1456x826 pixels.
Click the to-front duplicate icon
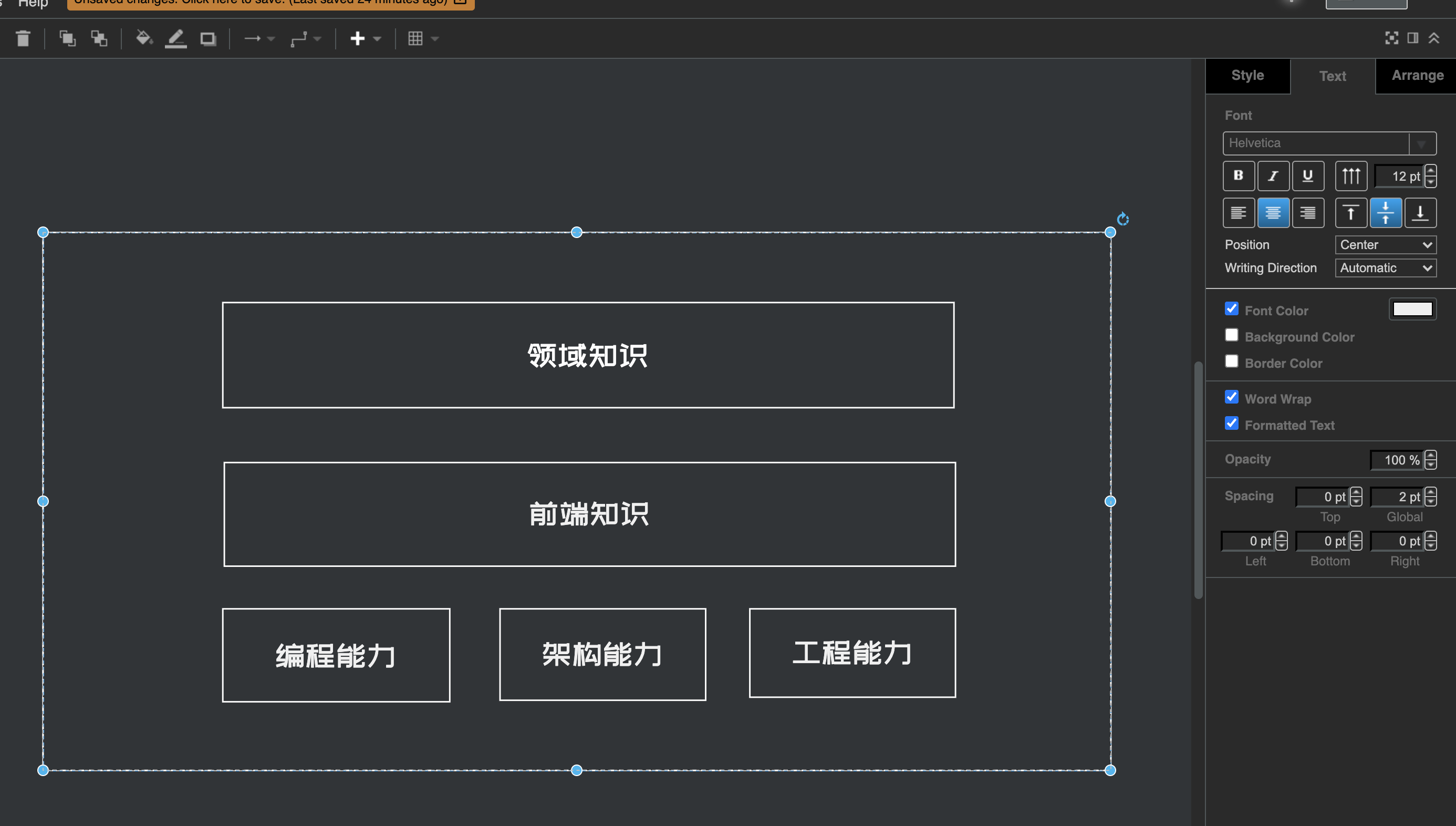tap(68, 38)
